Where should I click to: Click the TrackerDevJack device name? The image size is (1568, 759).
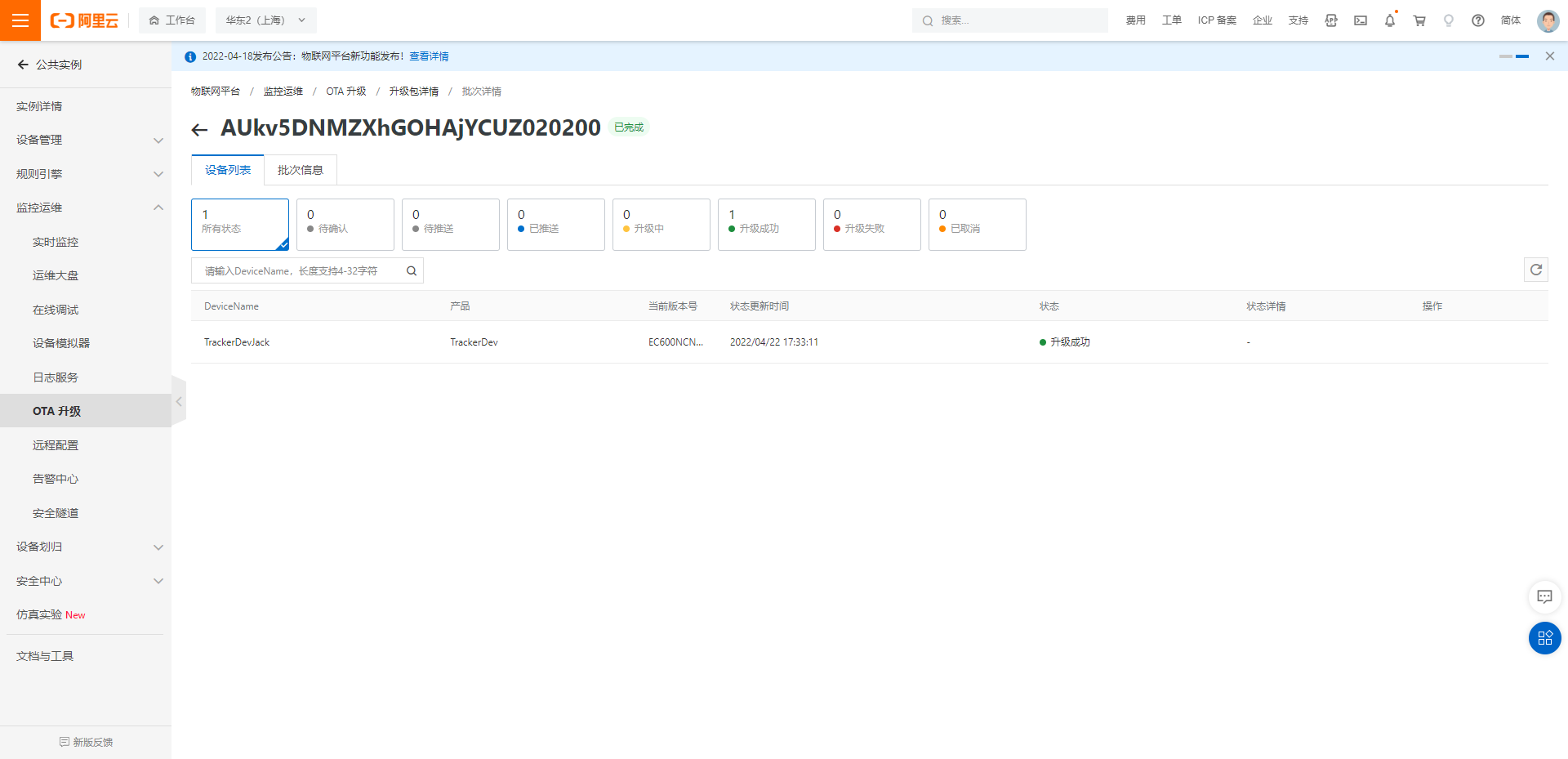(x=237, y=342)
